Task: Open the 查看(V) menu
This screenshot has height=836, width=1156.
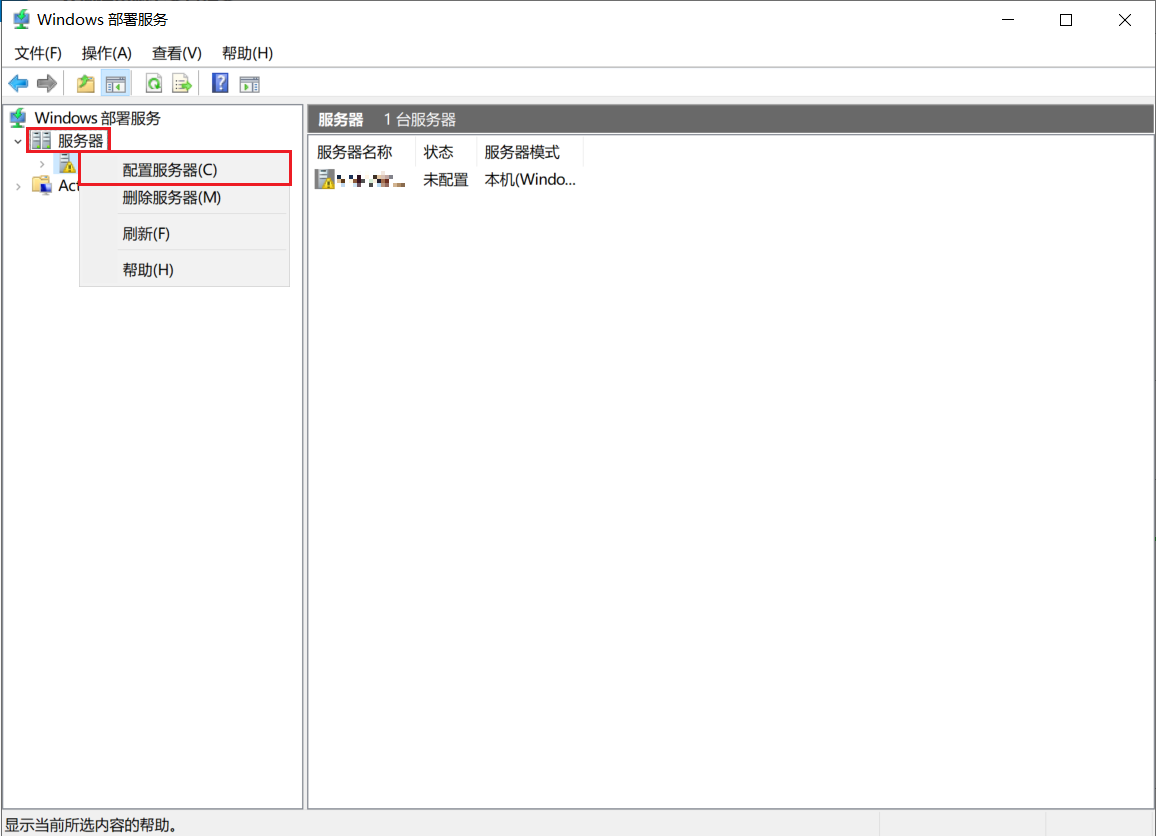Action: pyautogui.click(x=177, y=53)
